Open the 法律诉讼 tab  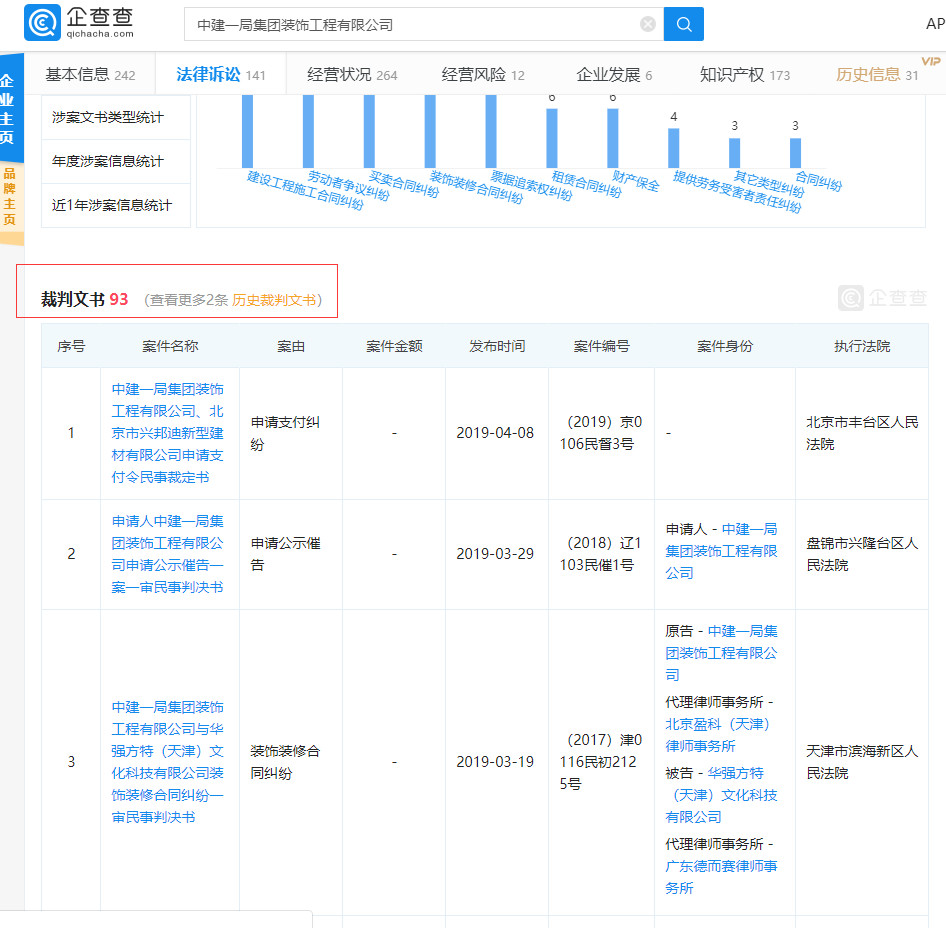point(220,75)
